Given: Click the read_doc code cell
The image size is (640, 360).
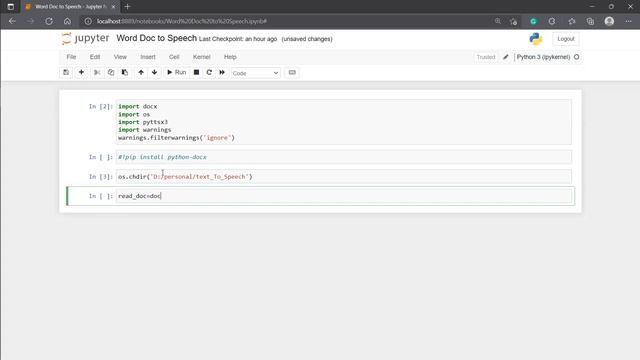Looking at the screenshot, I should (x=344, y=196).
